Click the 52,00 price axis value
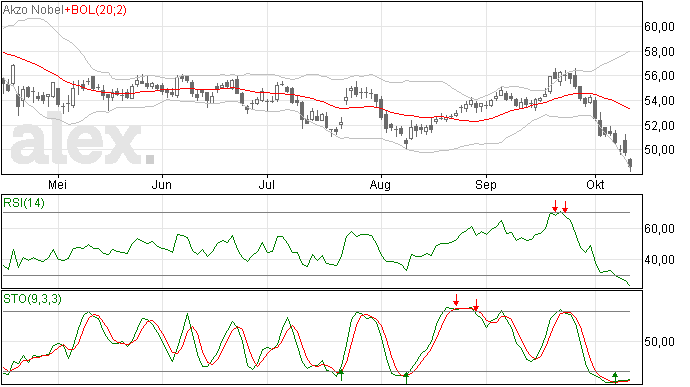This screenshot has width=690, height=387. pyautogui.click(x=659, y=126)
